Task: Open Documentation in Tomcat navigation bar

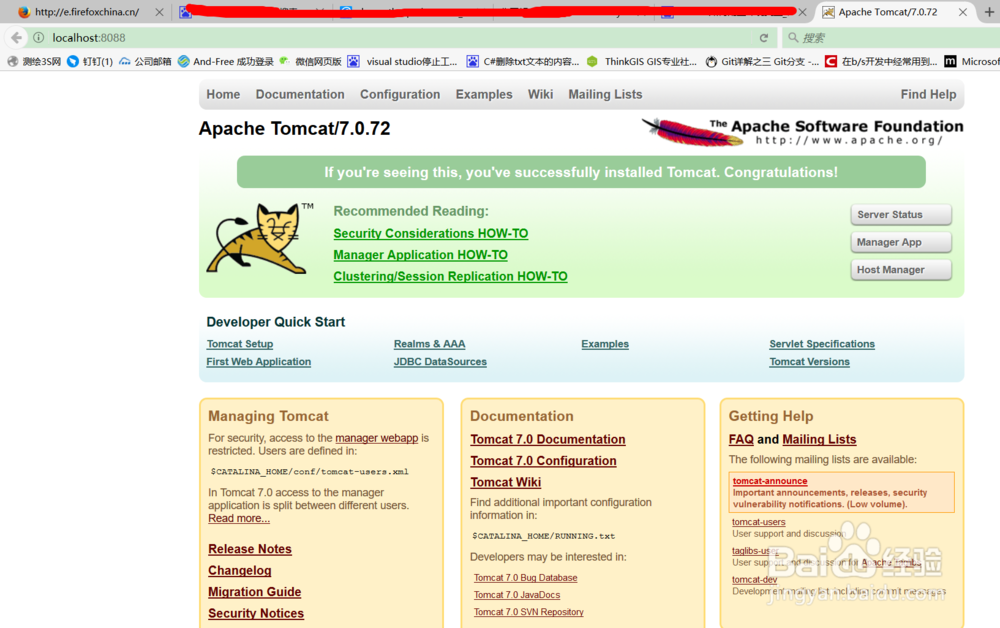Action: click(300, 94)
